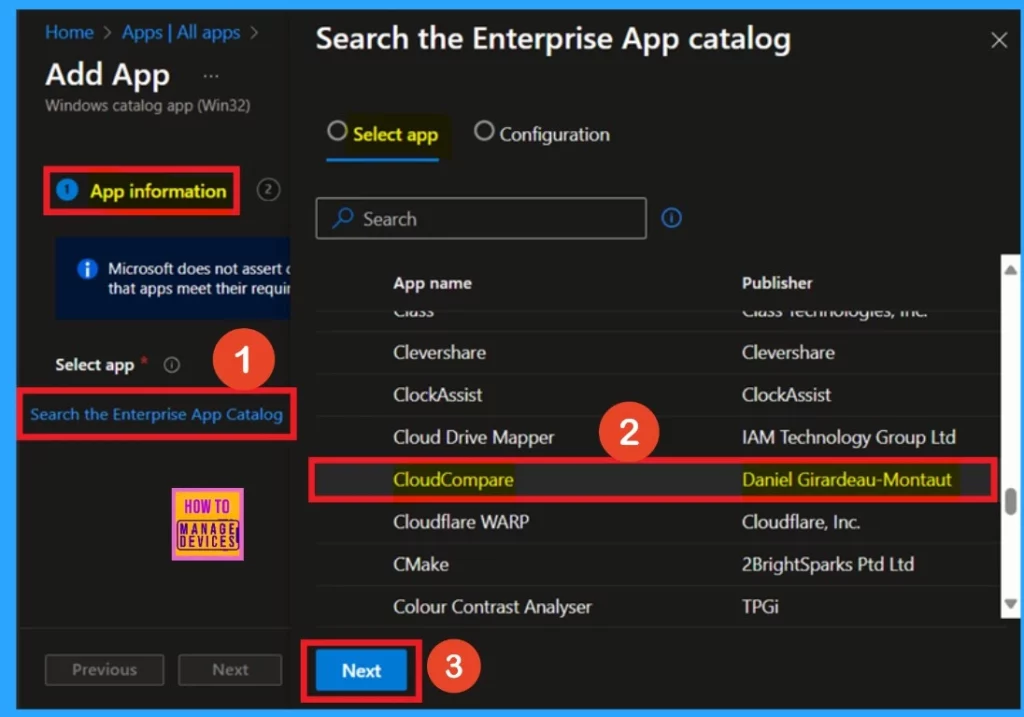The height and width of the screenshot is (717, 1024).
Task: Click publisher Daniel Girardeau-Montaut
Action: tap(846, 479)
